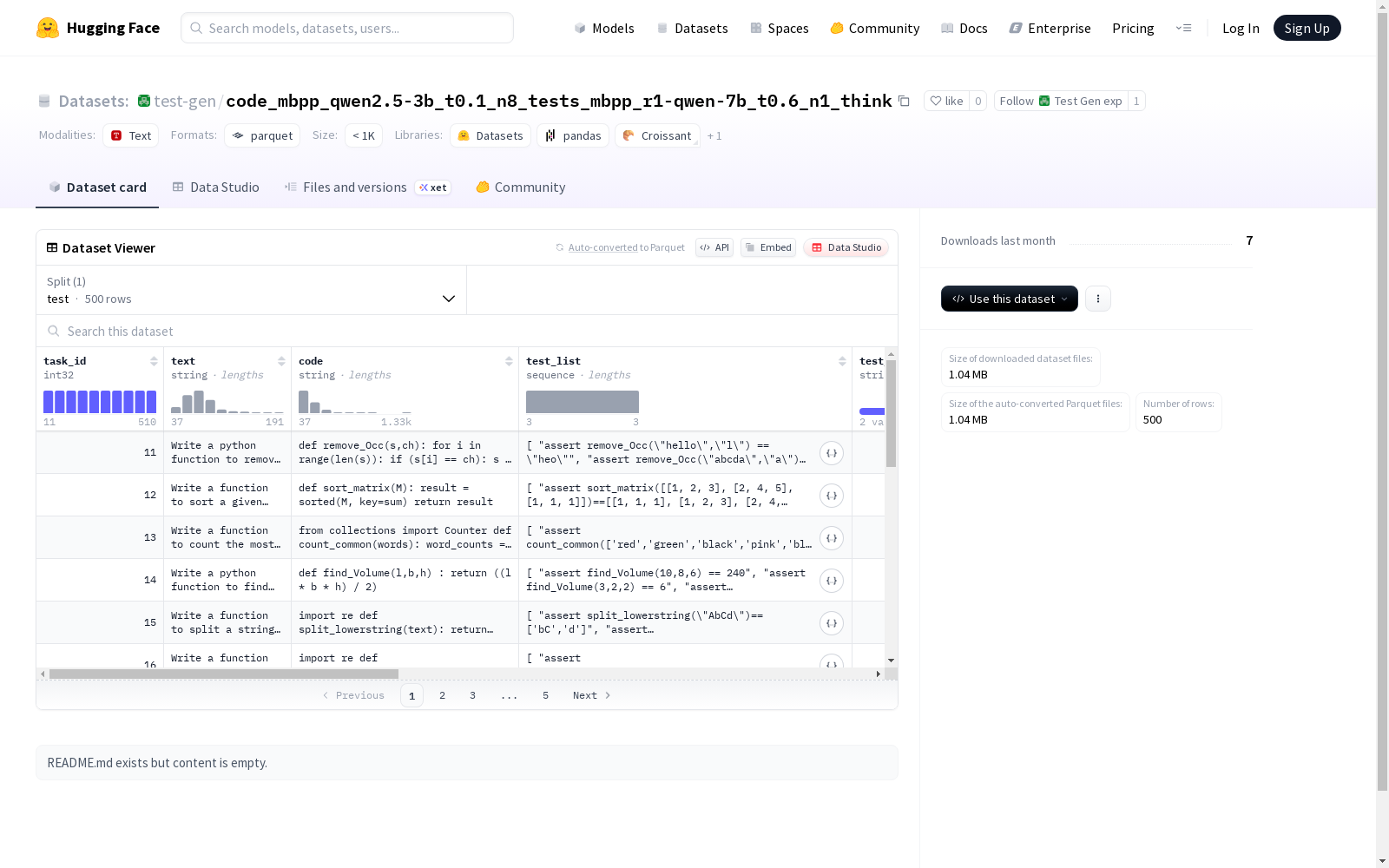Screen dimensions: 1389x868
Task: Go to Models in the top navigation
Action: pyautogui.click(x=604, y=28)
